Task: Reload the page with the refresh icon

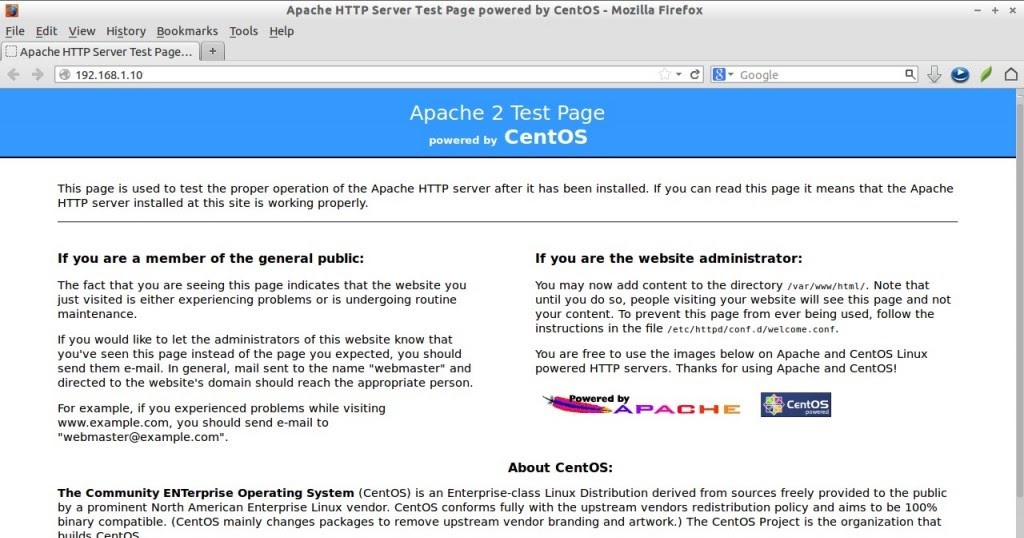Action: [695, 74]
